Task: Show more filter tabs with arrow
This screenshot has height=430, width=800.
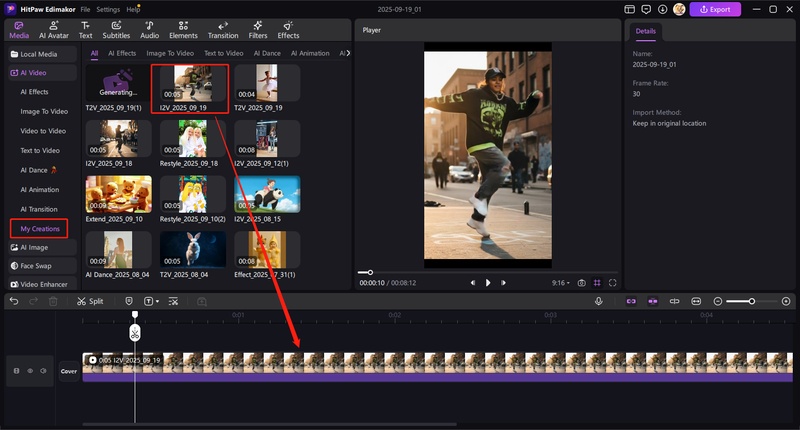Action: click(x=348, y=53)
